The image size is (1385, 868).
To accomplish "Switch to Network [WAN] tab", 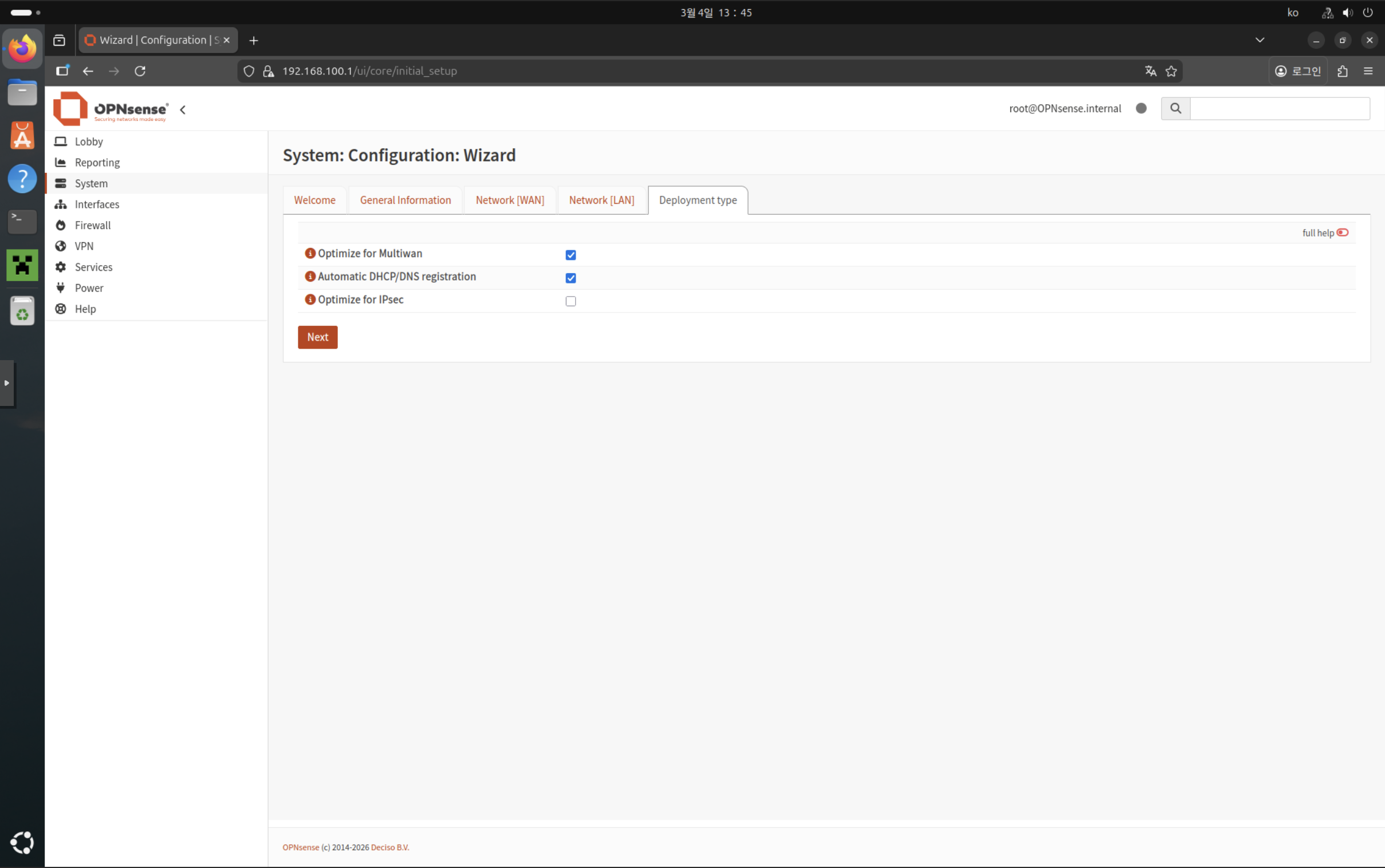I will point(509,200).
